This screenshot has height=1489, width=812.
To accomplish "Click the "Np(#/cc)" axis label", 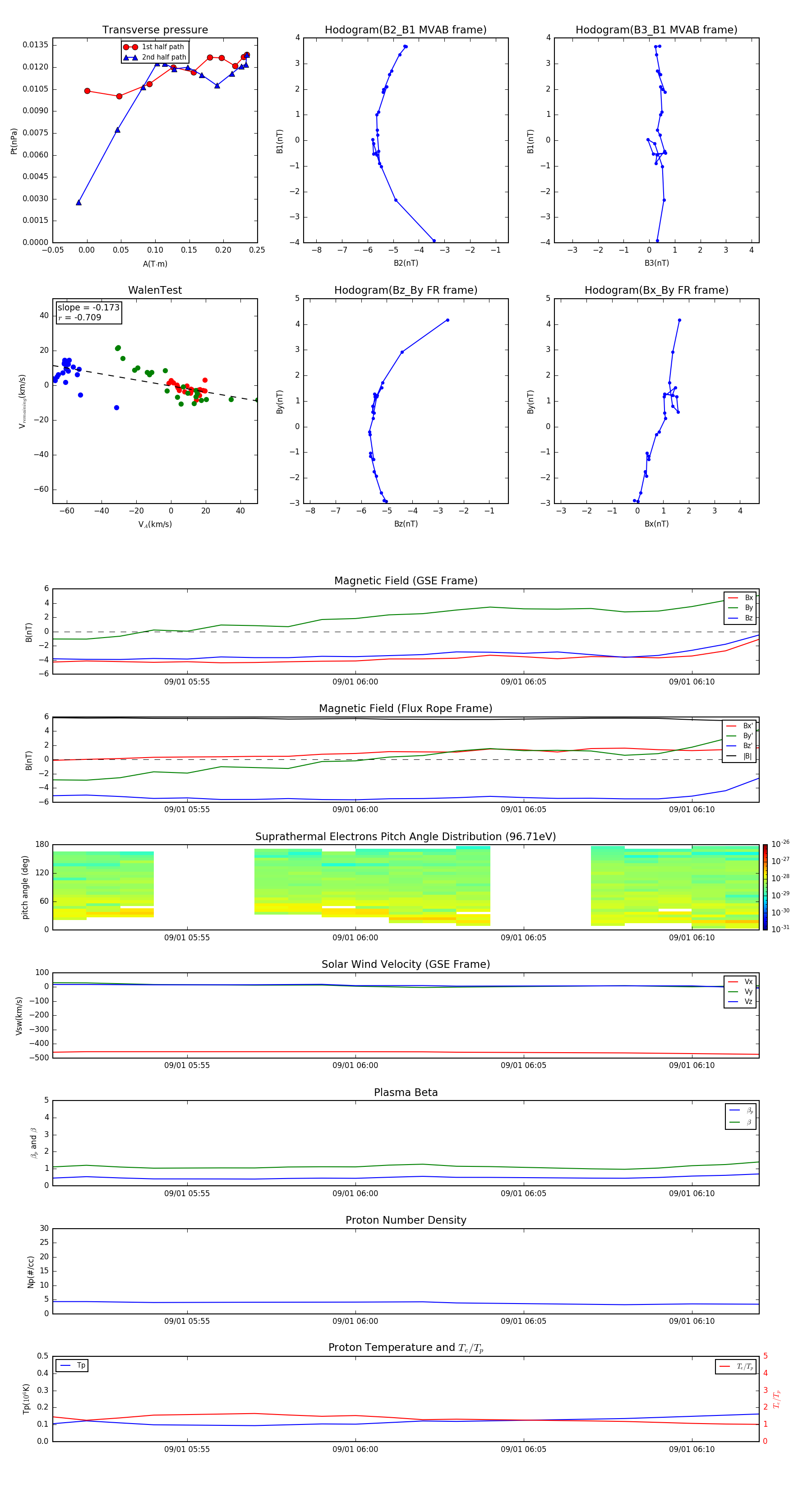I will [31, 1272].
